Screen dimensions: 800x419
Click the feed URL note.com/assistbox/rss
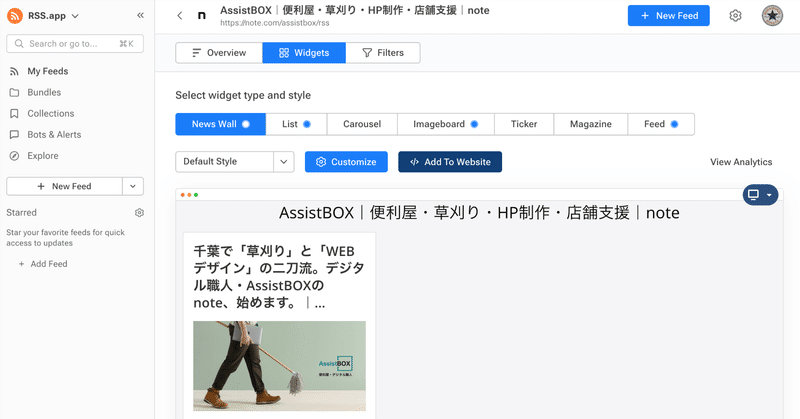274,23
